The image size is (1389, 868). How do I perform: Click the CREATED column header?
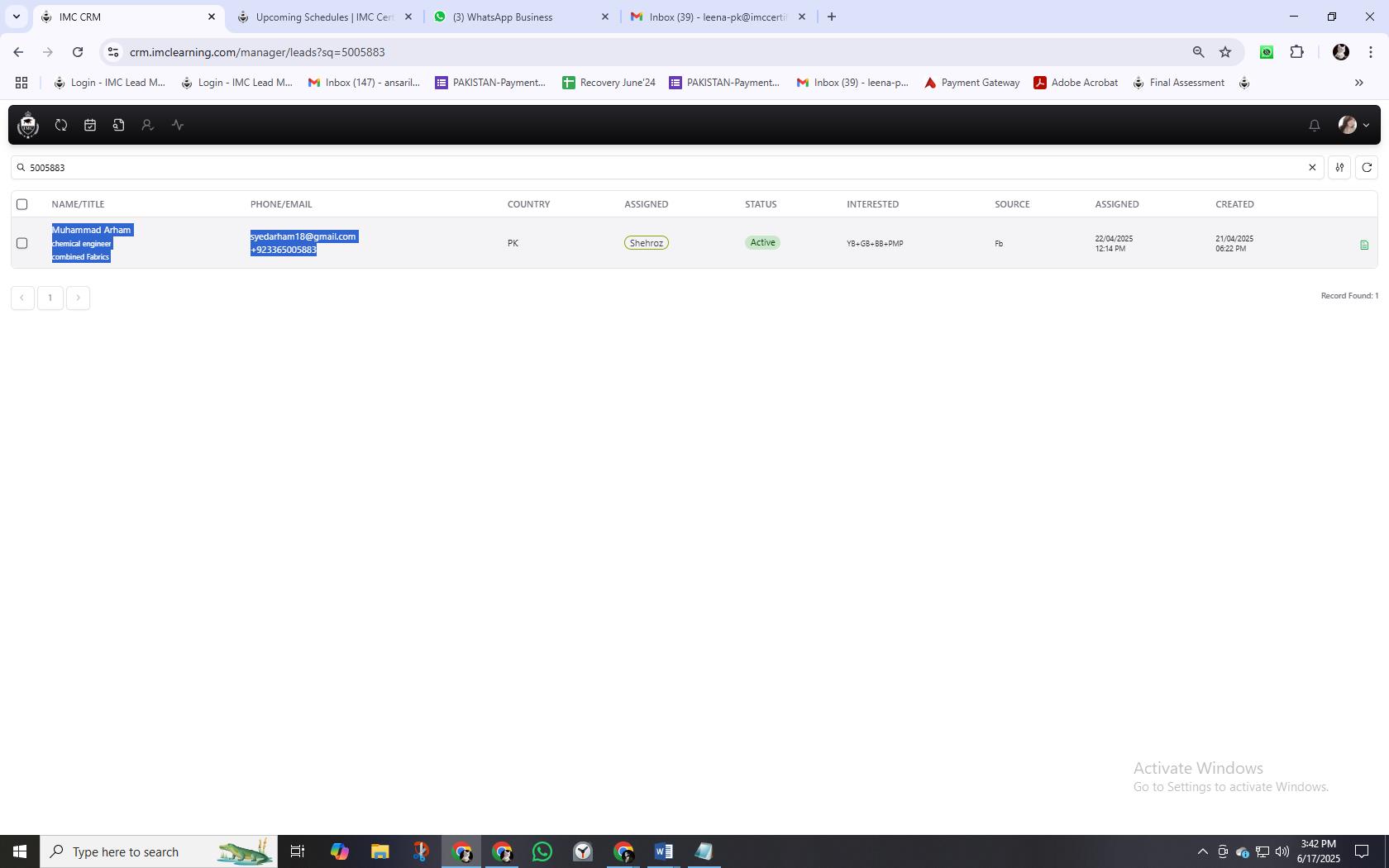pyautogui.click(x=1234, y=204)
